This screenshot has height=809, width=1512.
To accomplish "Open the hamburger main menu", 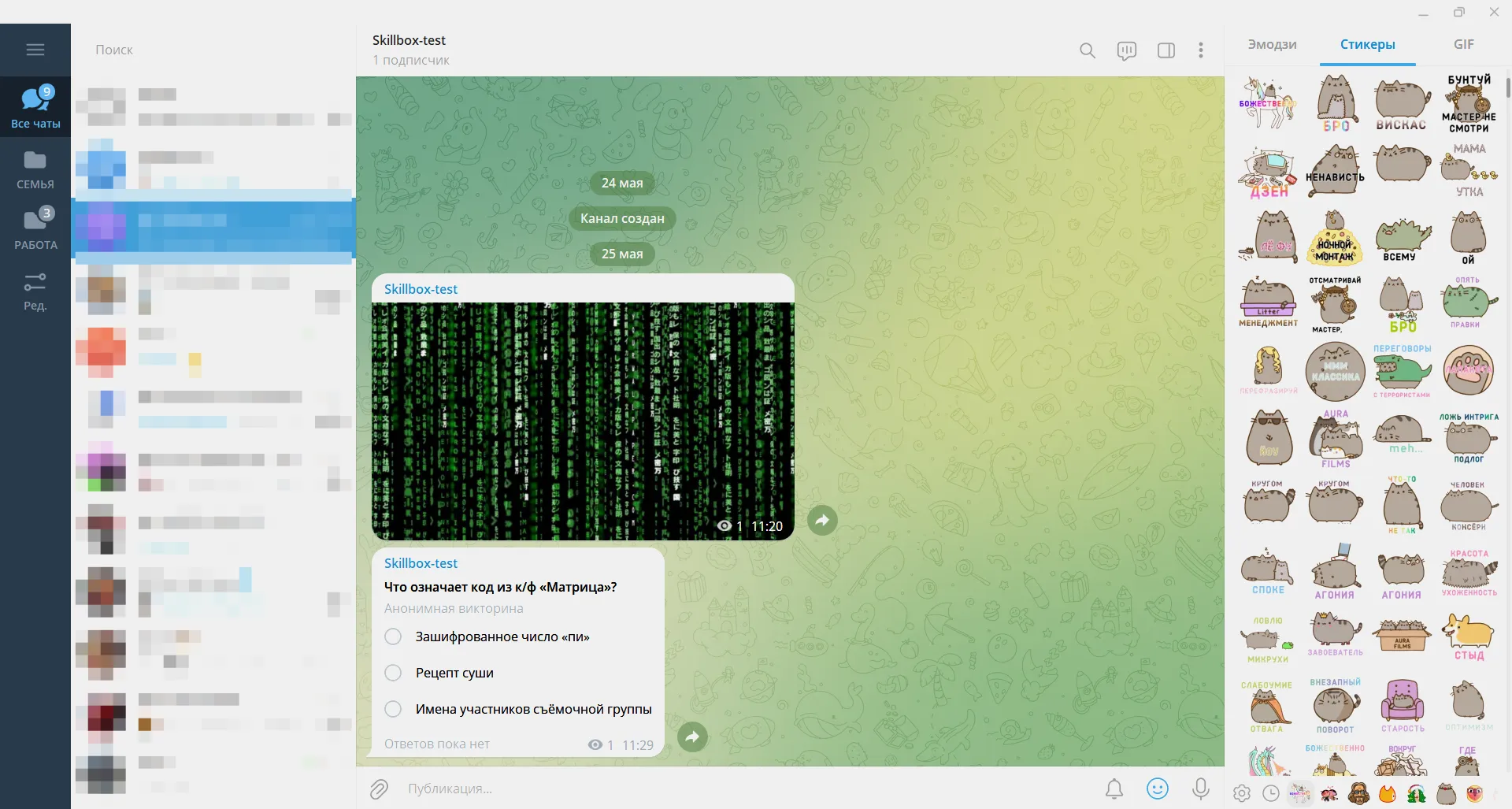I will pyautogui.click(x=35, y=50).
